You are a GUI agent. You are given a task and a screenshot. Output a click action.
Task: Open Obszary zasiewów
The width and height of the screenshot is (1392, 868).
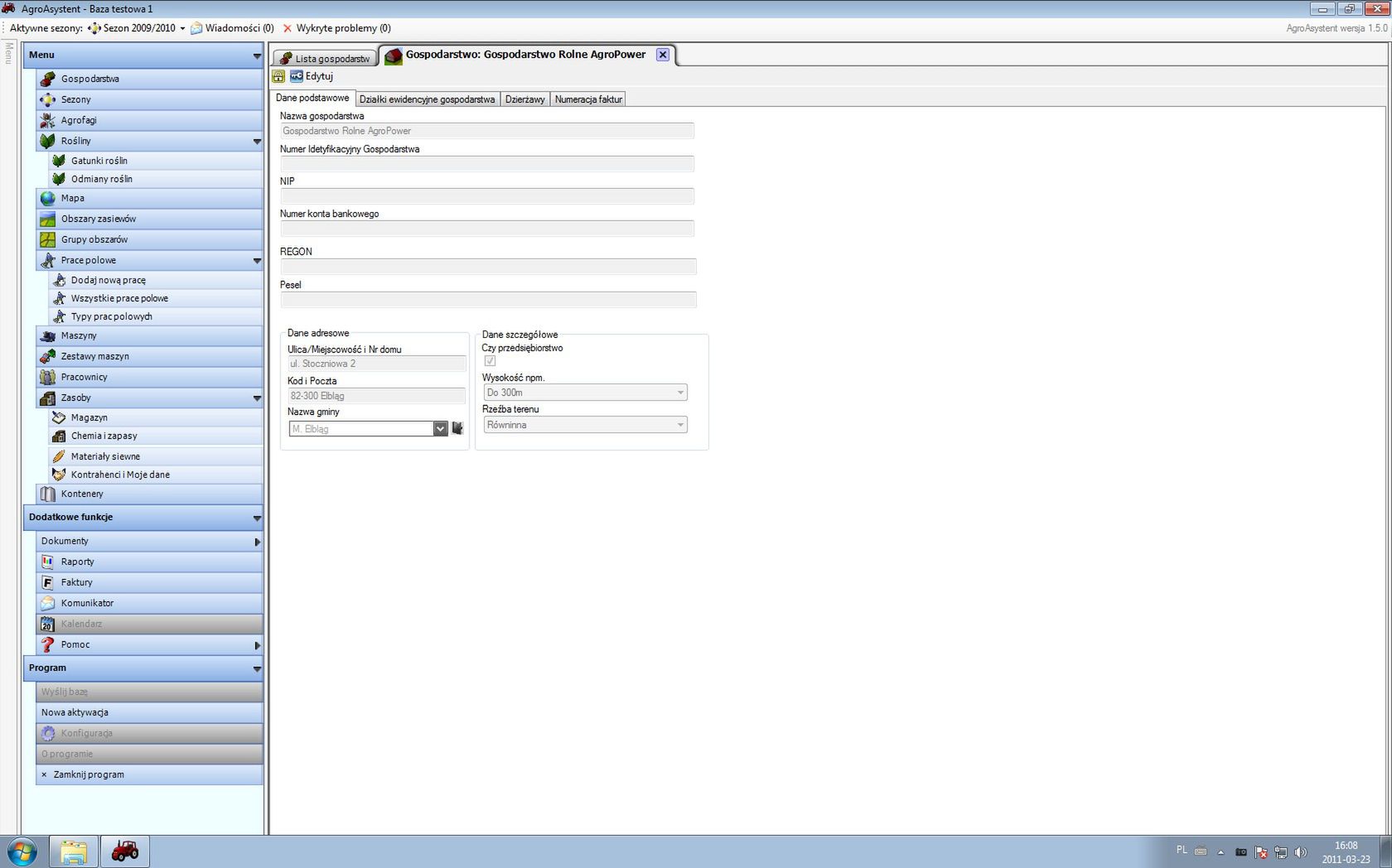click(149, 219)
